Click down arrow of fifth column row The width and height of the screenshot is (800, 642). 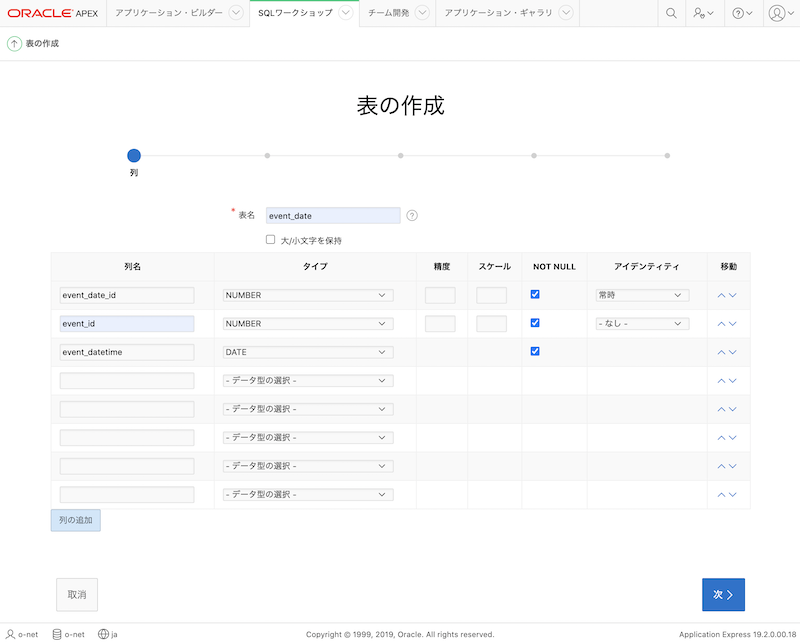[x=733, y=410]
